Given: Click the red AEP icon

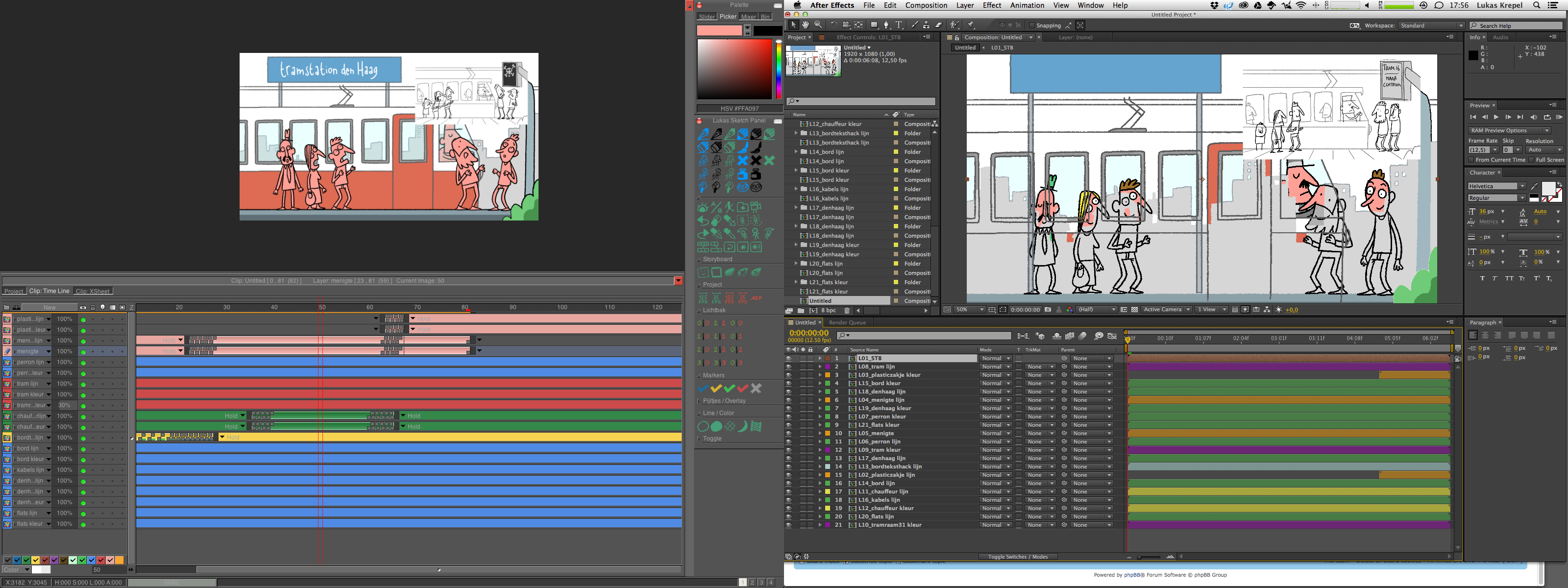Looking at the screenshot, I should pyautogui.click(x=757, y=298).
